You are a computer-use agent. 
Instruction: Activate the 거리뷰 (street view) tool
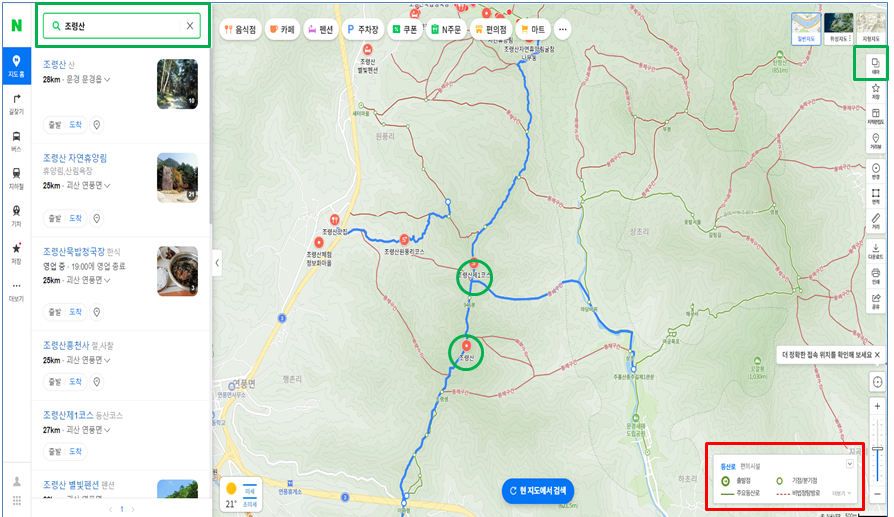point(875,141)
